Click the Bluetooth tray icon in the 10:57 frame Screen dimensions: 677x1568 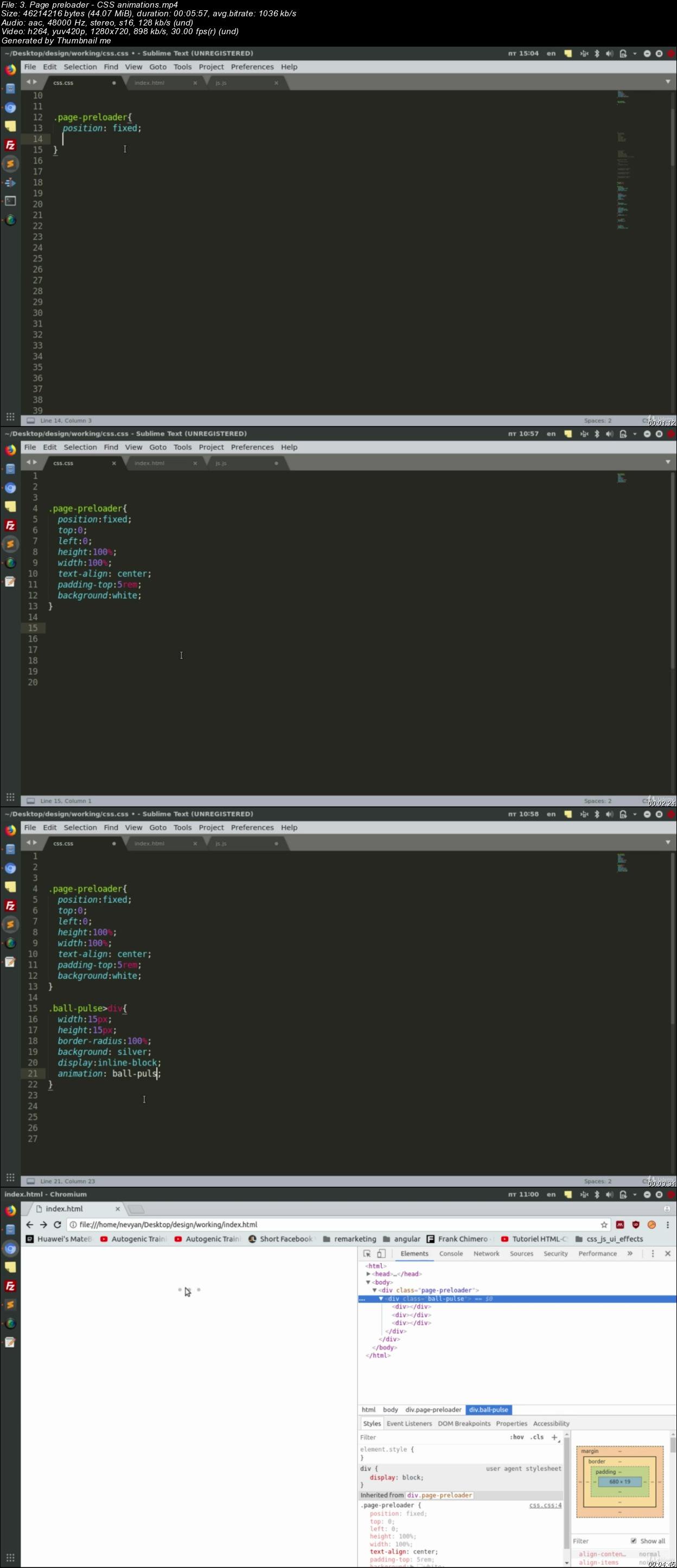pyautogui.click(x=597, y=434)
